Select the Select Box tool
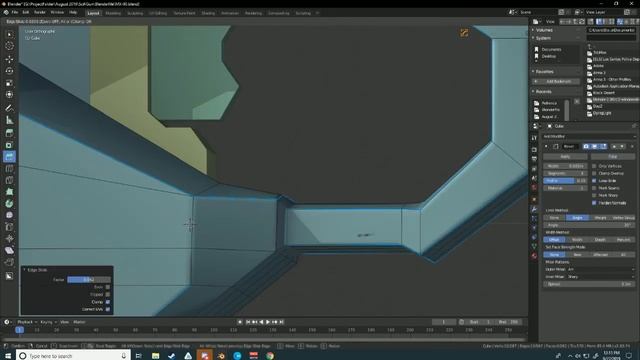The width and height of the screenshot is (640, 360). pyautogui.click(x=9, y=34)
